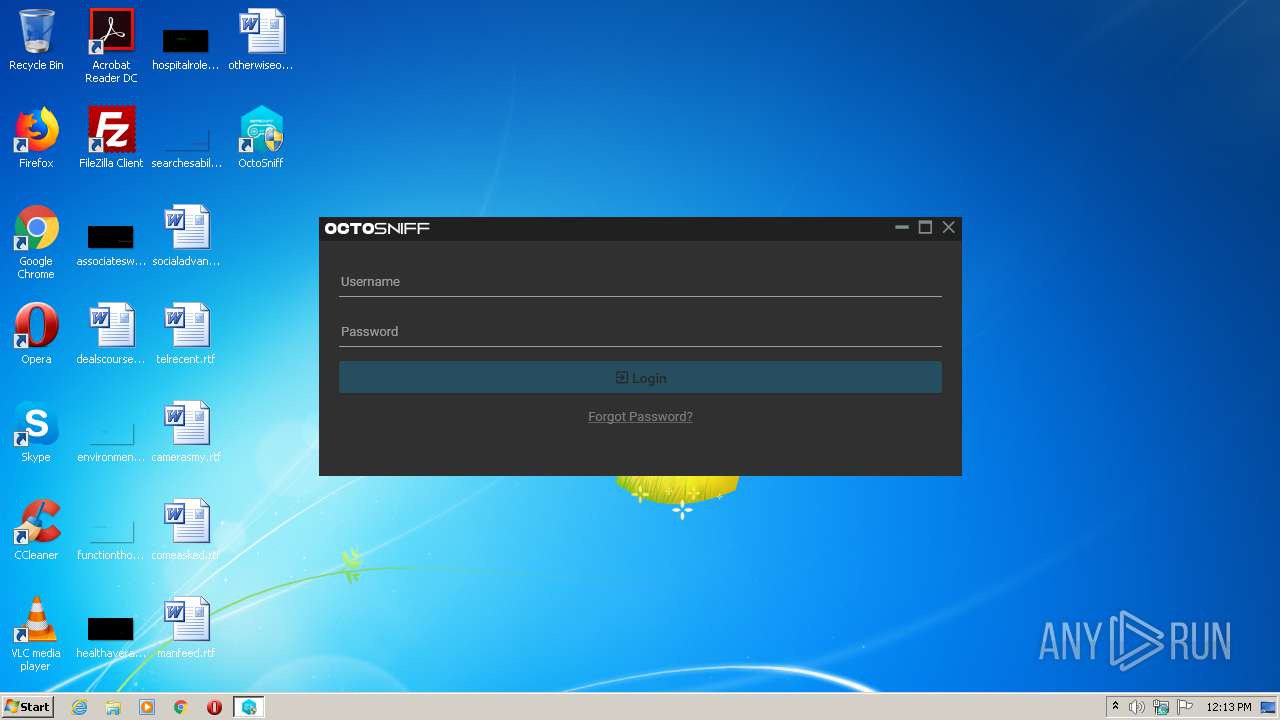1280x720 pixels.
Task: Select the CCleaner desktop shortcut
Action: click(x=36, y=531)
